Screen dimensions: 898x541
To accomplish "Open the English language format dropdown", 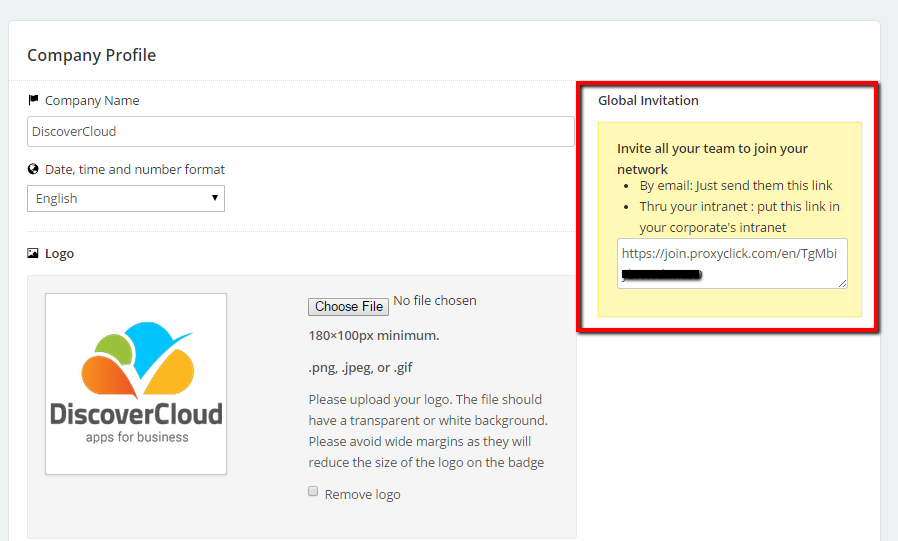I will pyautogui.click(x=126, y=198).
